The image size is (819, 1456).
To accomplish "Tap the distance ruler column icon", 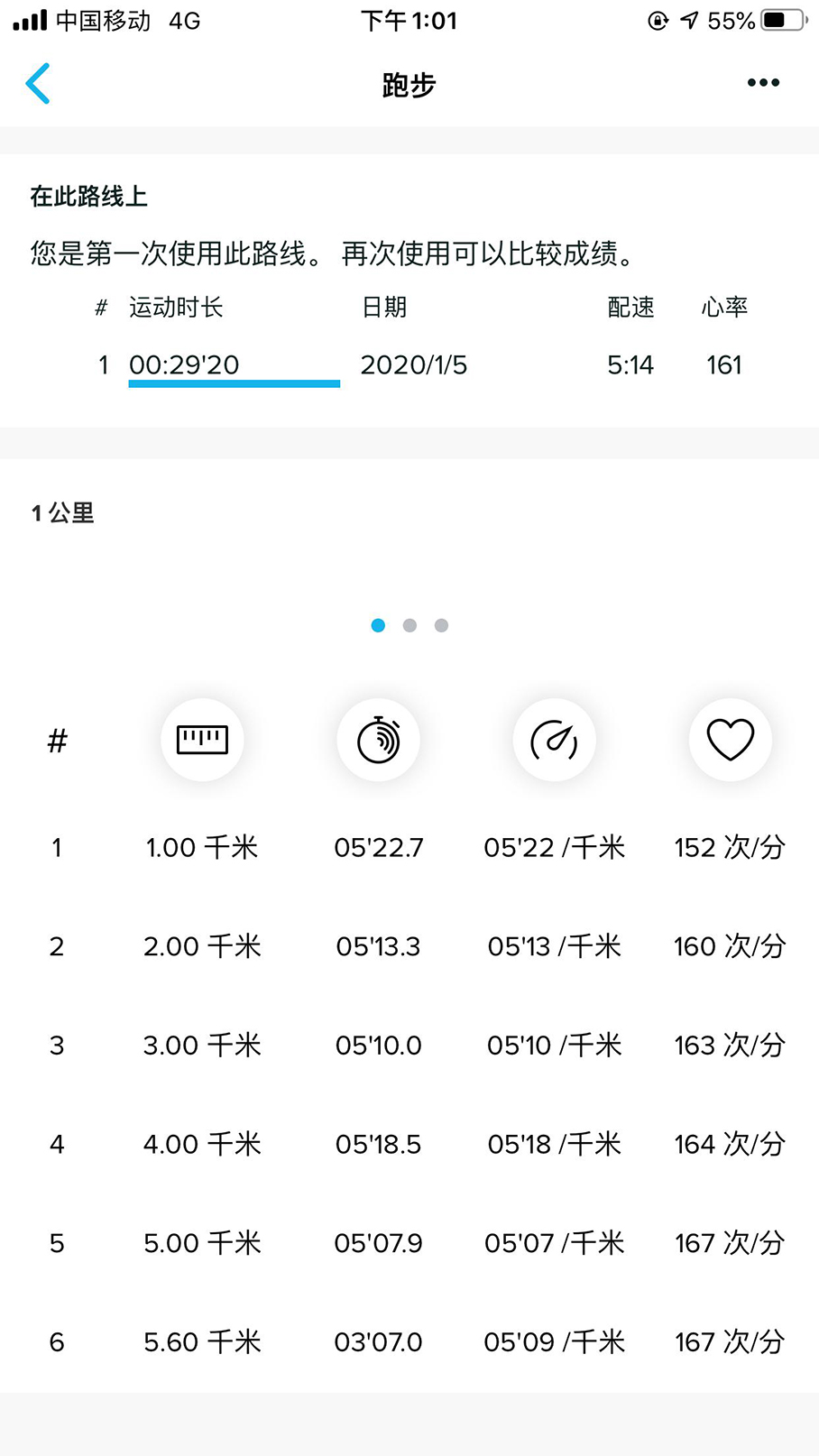I will [202, 740].
